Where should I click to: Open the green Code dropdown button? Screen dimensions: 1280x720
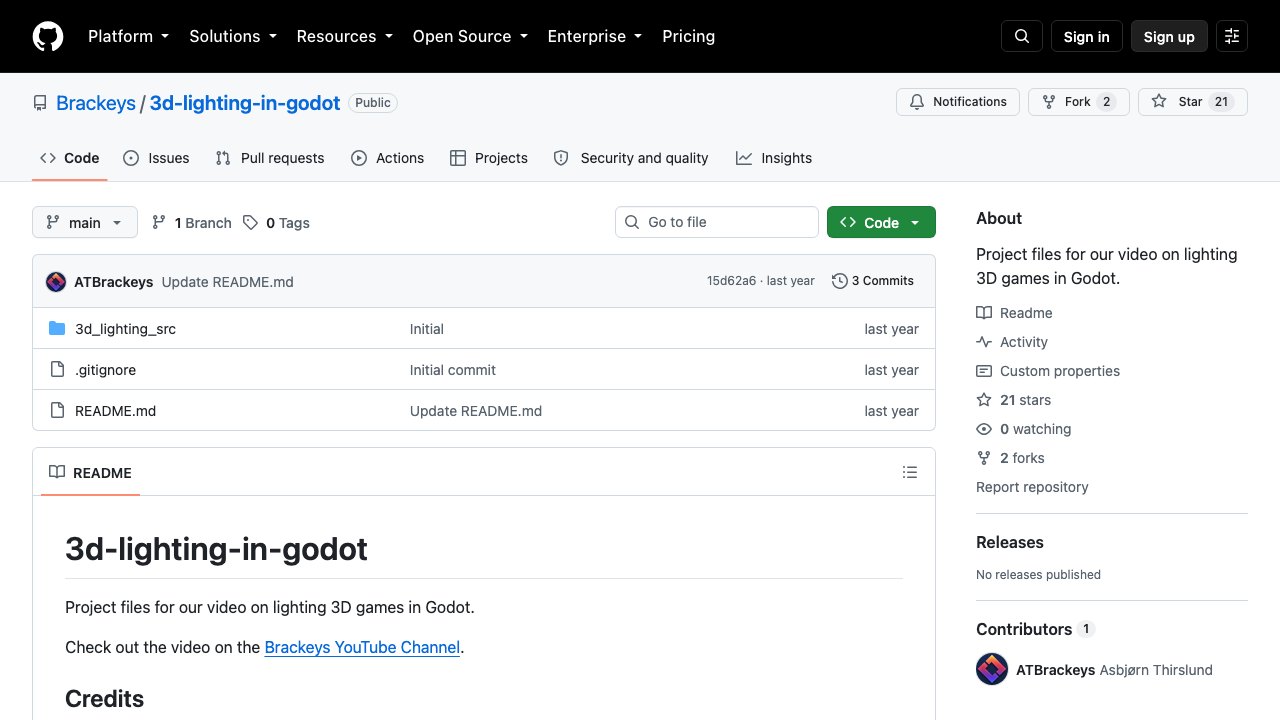click(881, 222)
